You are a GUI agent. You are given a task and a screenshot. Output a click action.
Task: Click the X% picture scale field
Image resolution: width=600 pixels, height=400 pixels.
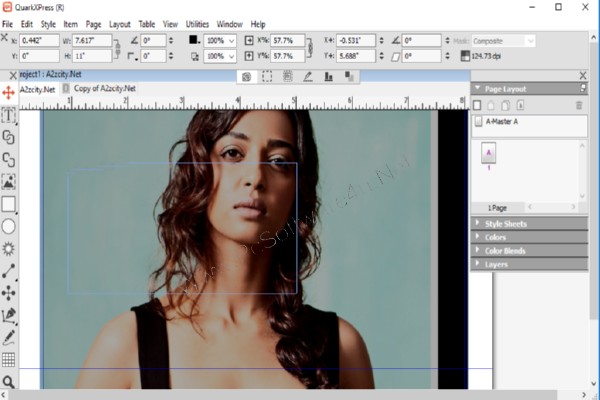288,41
